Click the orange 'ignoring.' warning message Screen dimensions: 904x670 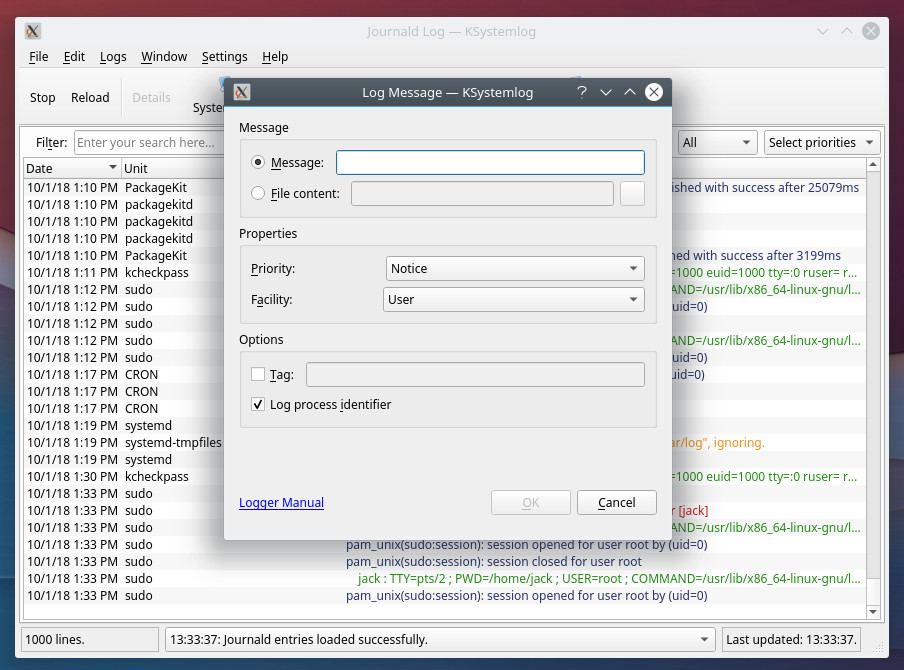(718, 443)
